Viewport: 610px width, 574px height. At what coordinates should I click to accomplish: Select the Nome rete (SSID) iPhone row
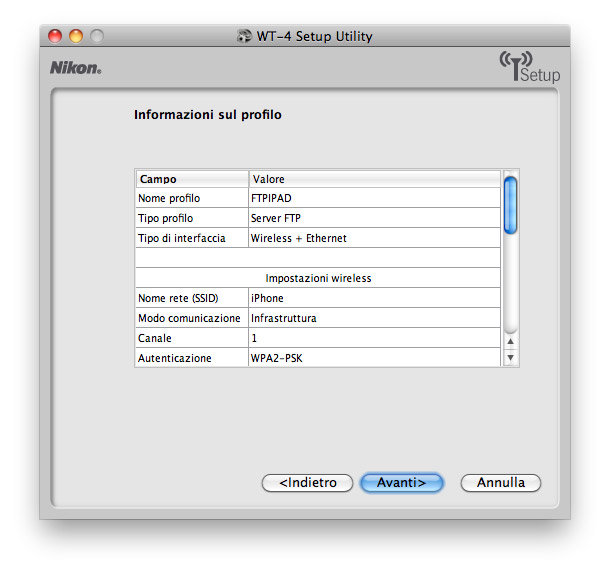point(318,298)
